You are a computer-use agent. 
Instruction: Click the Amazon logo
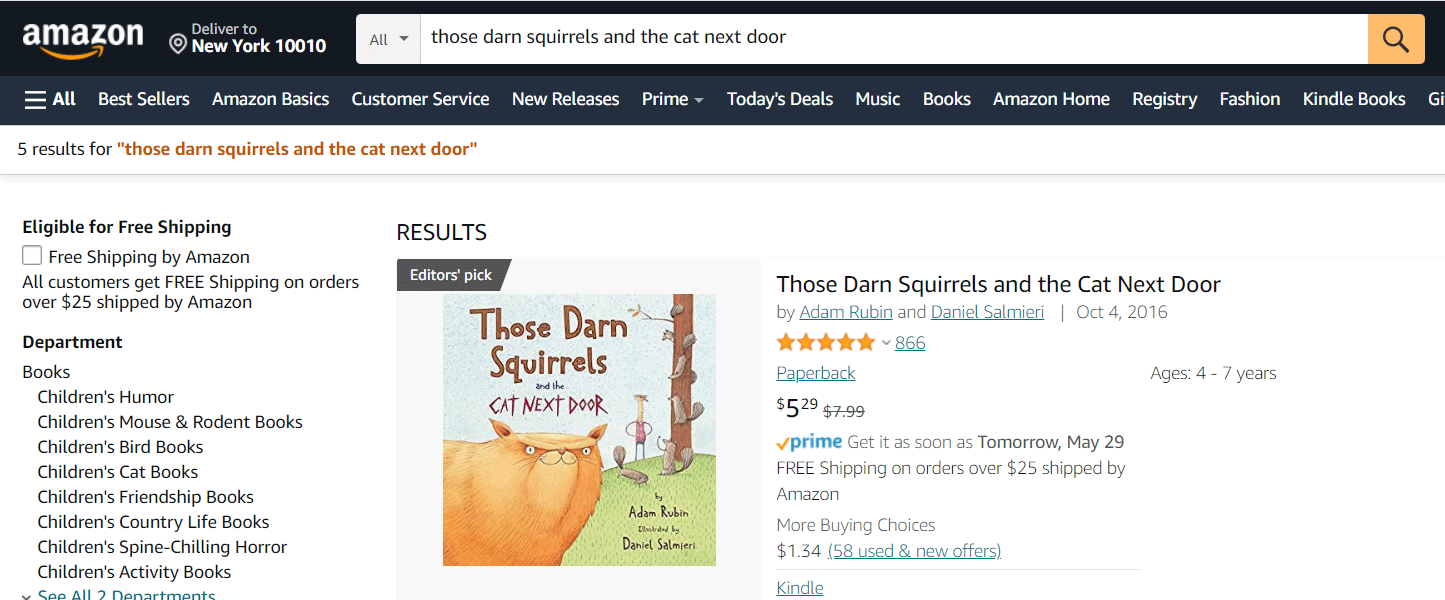point(83,39)
